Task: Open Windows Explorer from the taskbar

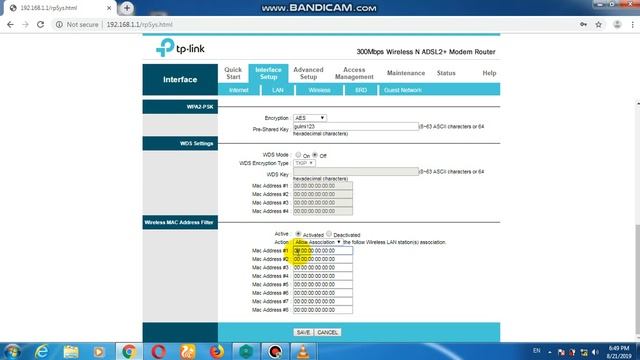Action: (71, 351)
